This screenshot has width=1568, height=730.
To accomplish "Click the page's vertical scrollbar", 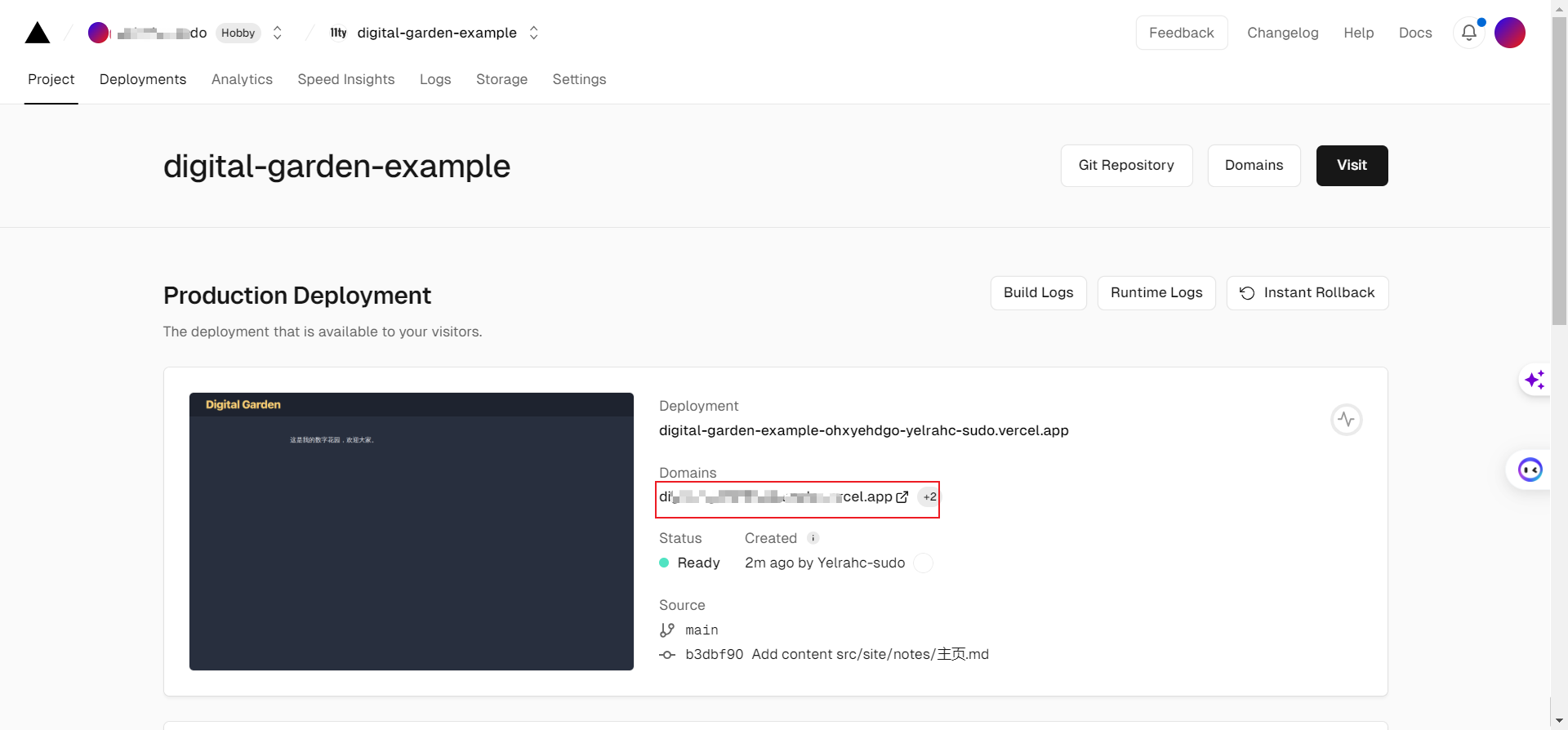I will coord(1559,171).
